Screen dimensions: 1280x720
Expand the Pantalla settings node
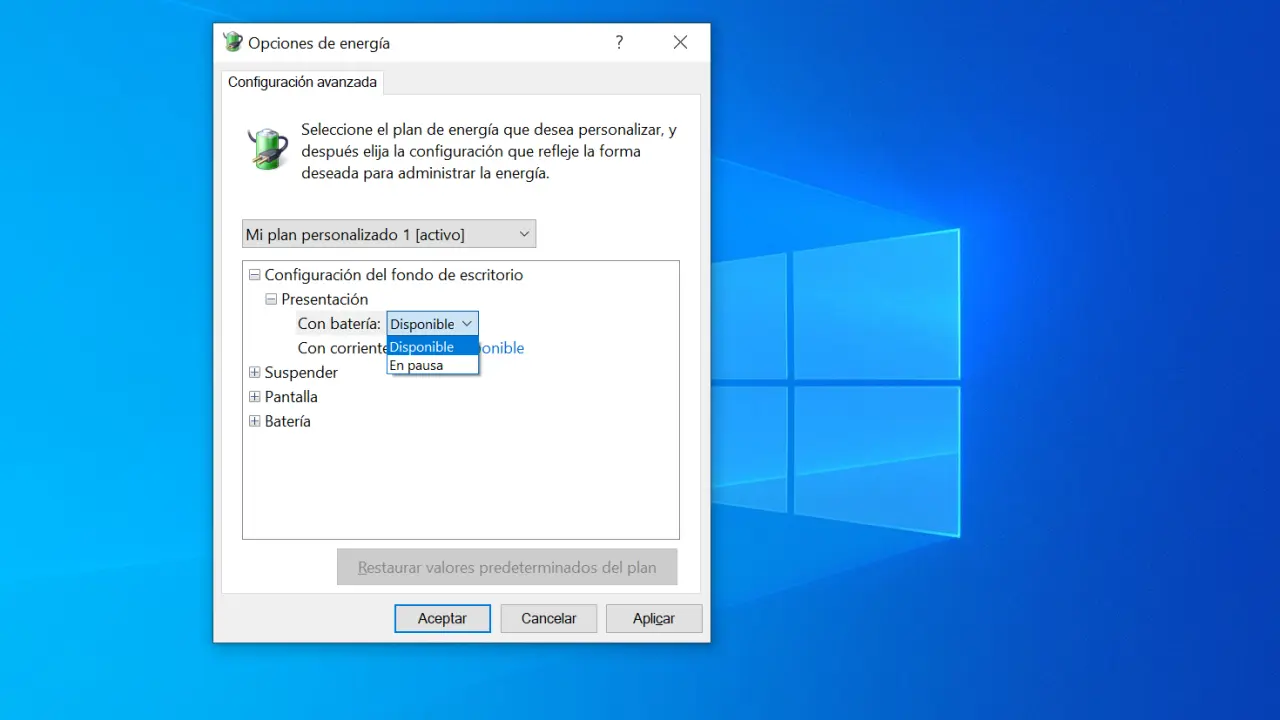pyautogui.click(x=254, y=397)
